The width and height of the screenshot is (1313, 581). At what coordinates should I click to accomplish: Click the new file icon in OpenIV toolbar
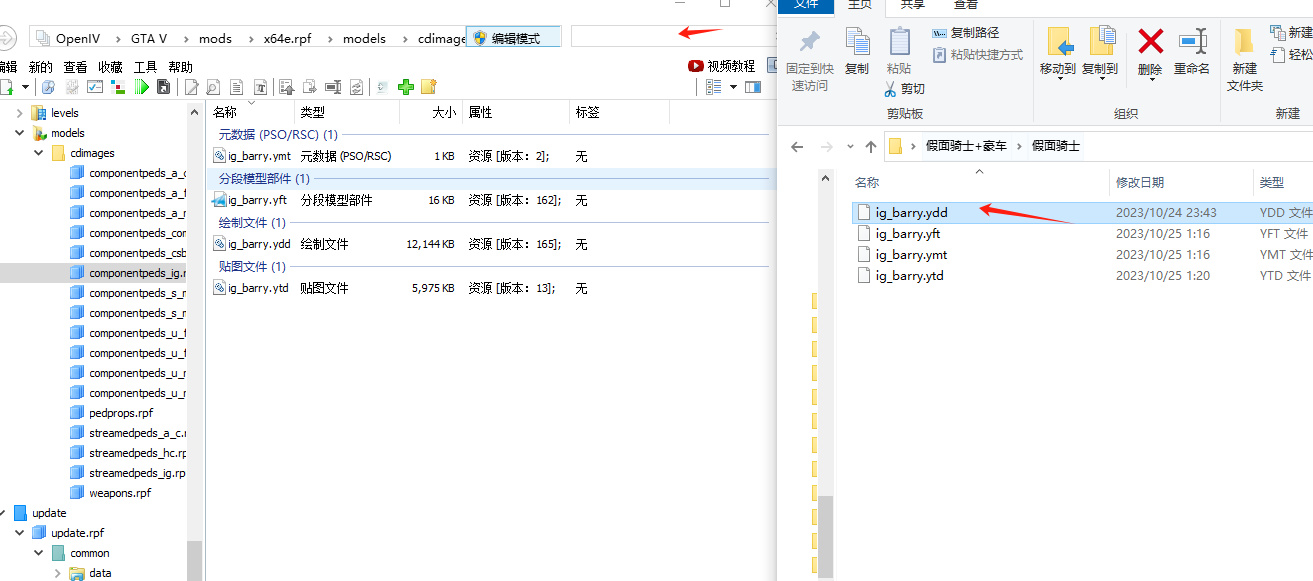click(x=5, y=87)
